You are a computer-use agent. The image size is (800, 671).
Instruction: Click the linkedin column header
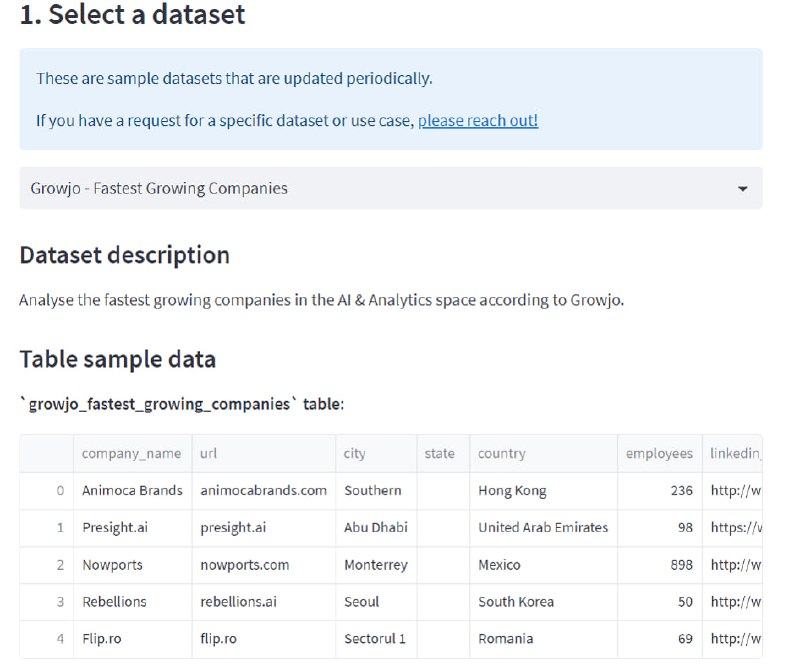coord(732,454)
